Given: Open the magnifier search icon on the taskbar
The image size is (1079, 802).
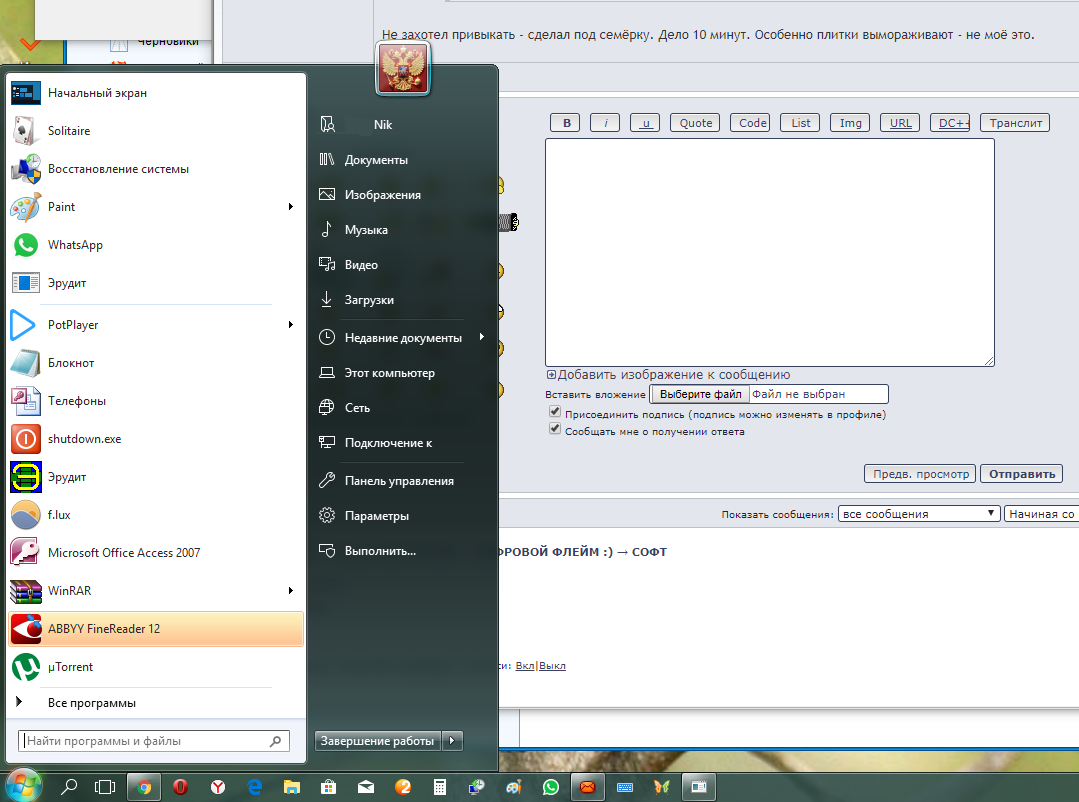Looking at the screenshot, I should pyautogui.click(x=69, y=786).
